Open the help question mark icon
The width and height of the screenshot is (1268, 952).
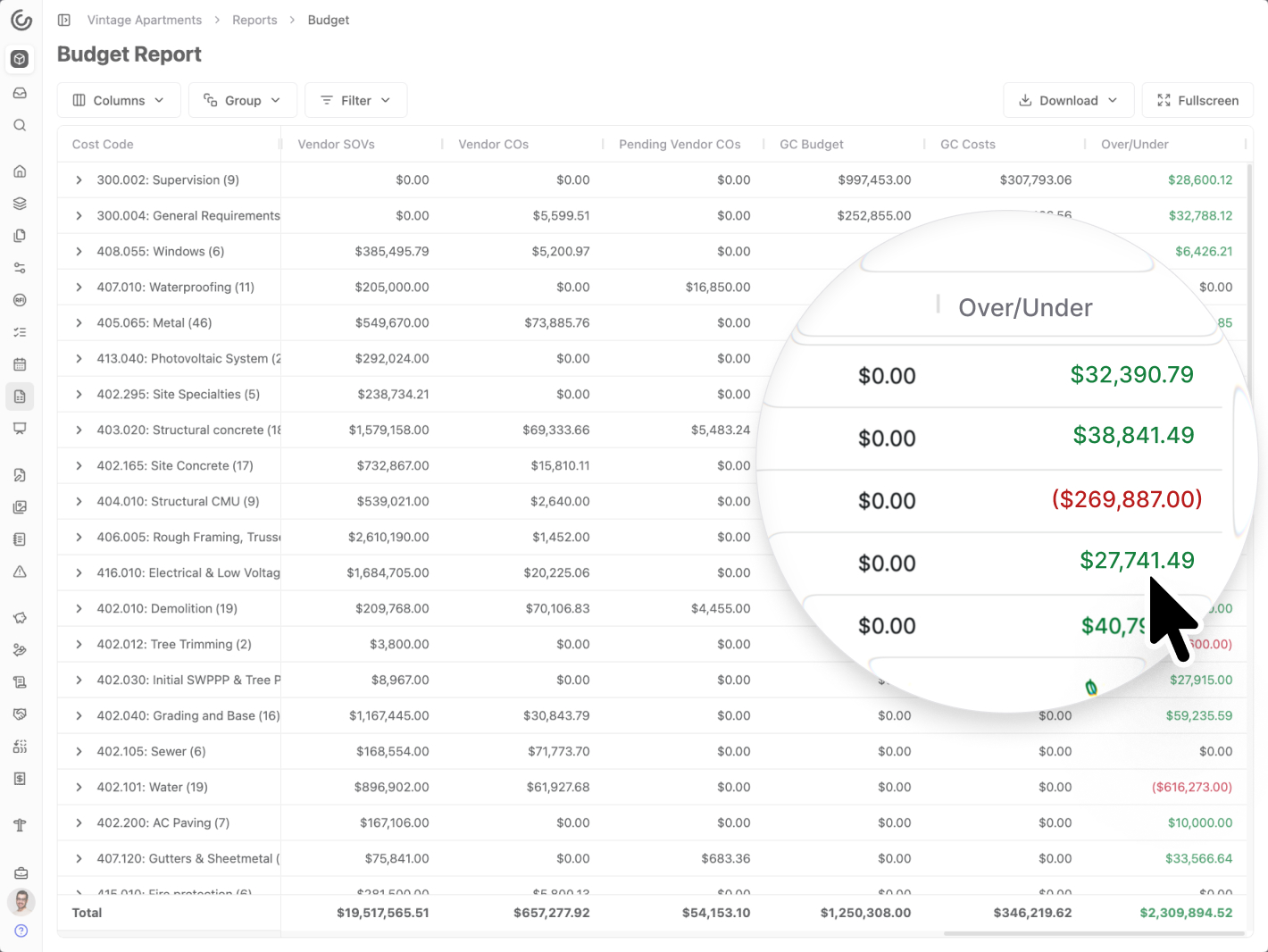[x=21, y=931]
